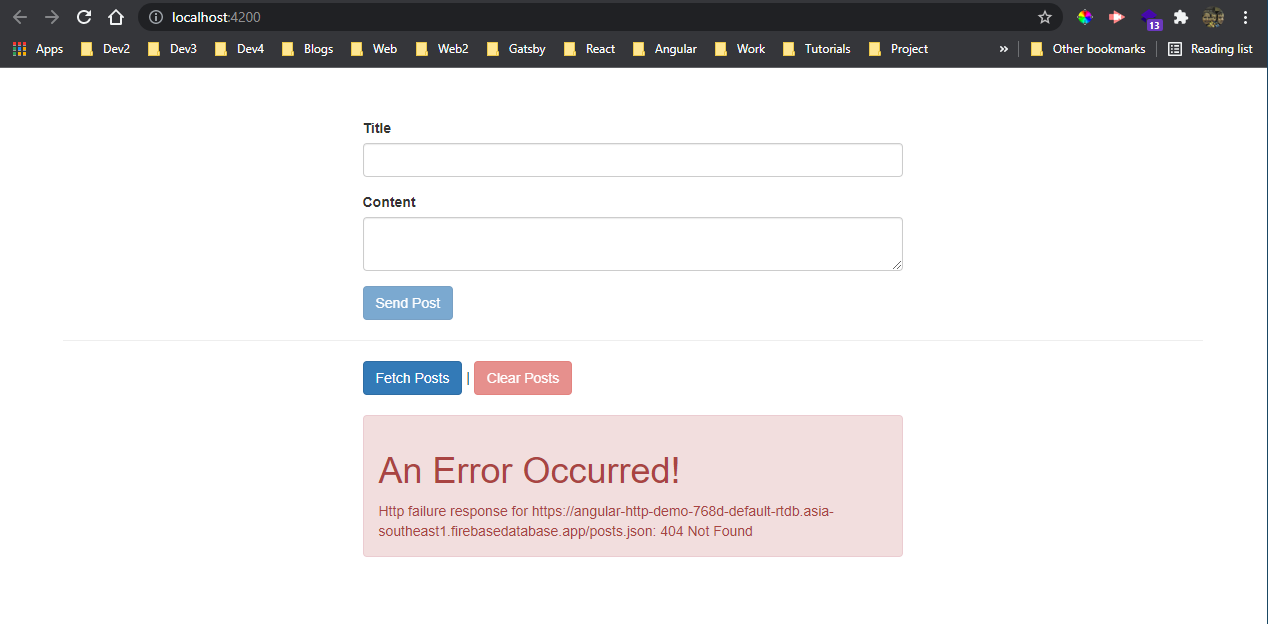The image size is (1268, 624).
Task: Open the browser home page icon
Action: point(116,17)
